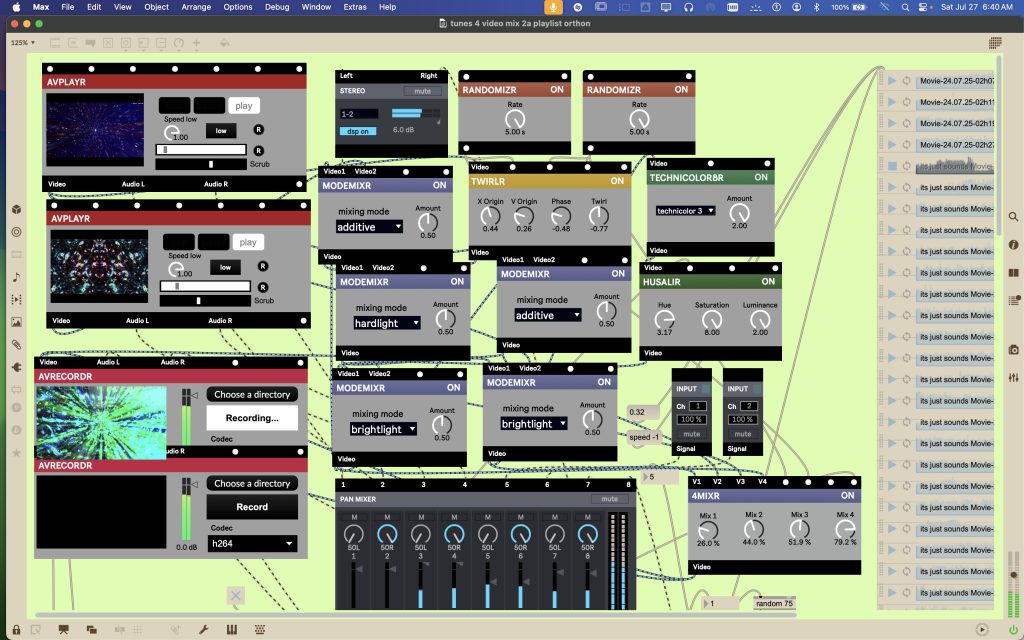This screenshot has width=1024, height=640.
Task: Open the patcher windows icon in bottom toolbar
Action: (x=91, y=630)
